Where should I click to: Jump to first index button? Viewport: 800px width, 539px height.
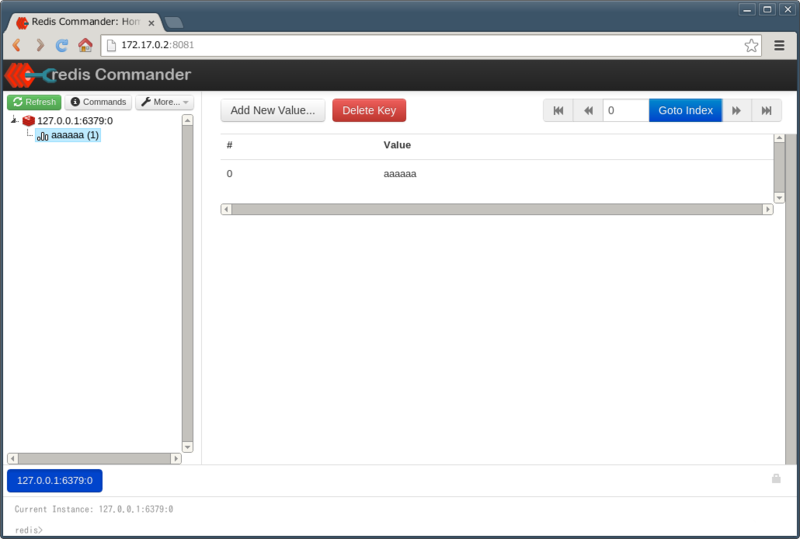558,110
